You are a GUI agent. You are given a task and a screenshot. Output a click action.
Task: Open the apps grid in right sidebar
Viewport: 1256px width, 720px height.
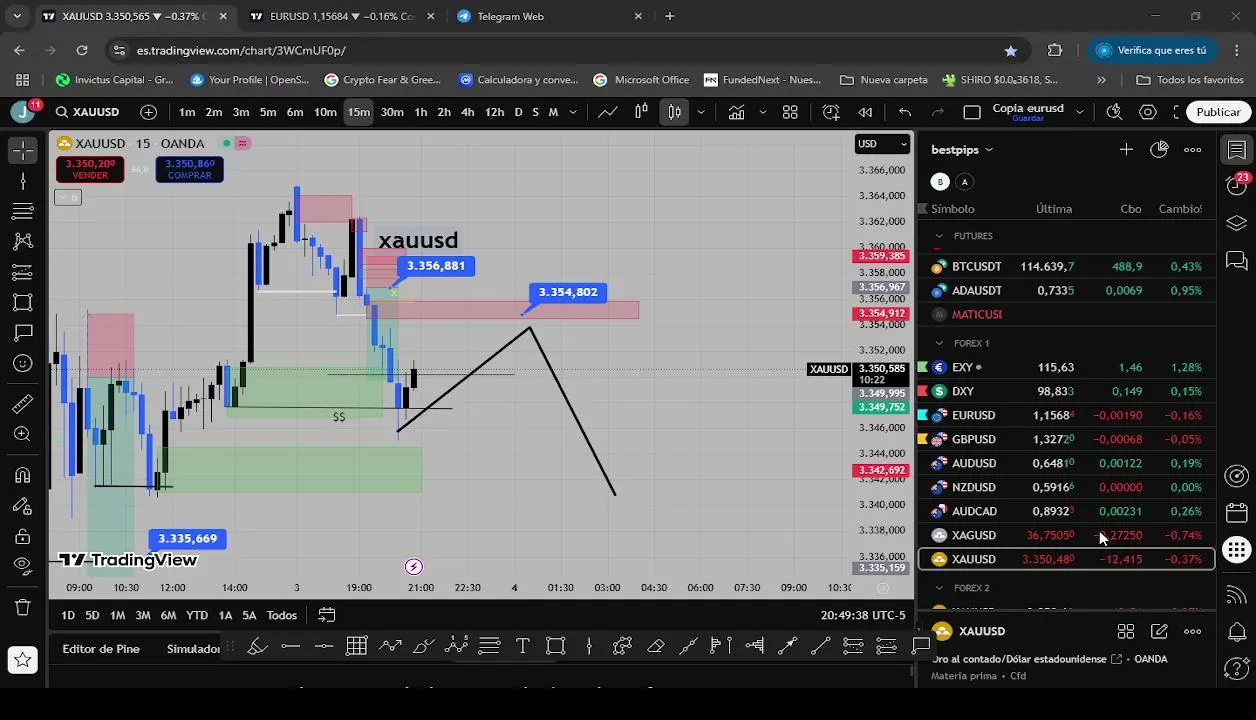pyautogui.click(x=1237, y=550)
